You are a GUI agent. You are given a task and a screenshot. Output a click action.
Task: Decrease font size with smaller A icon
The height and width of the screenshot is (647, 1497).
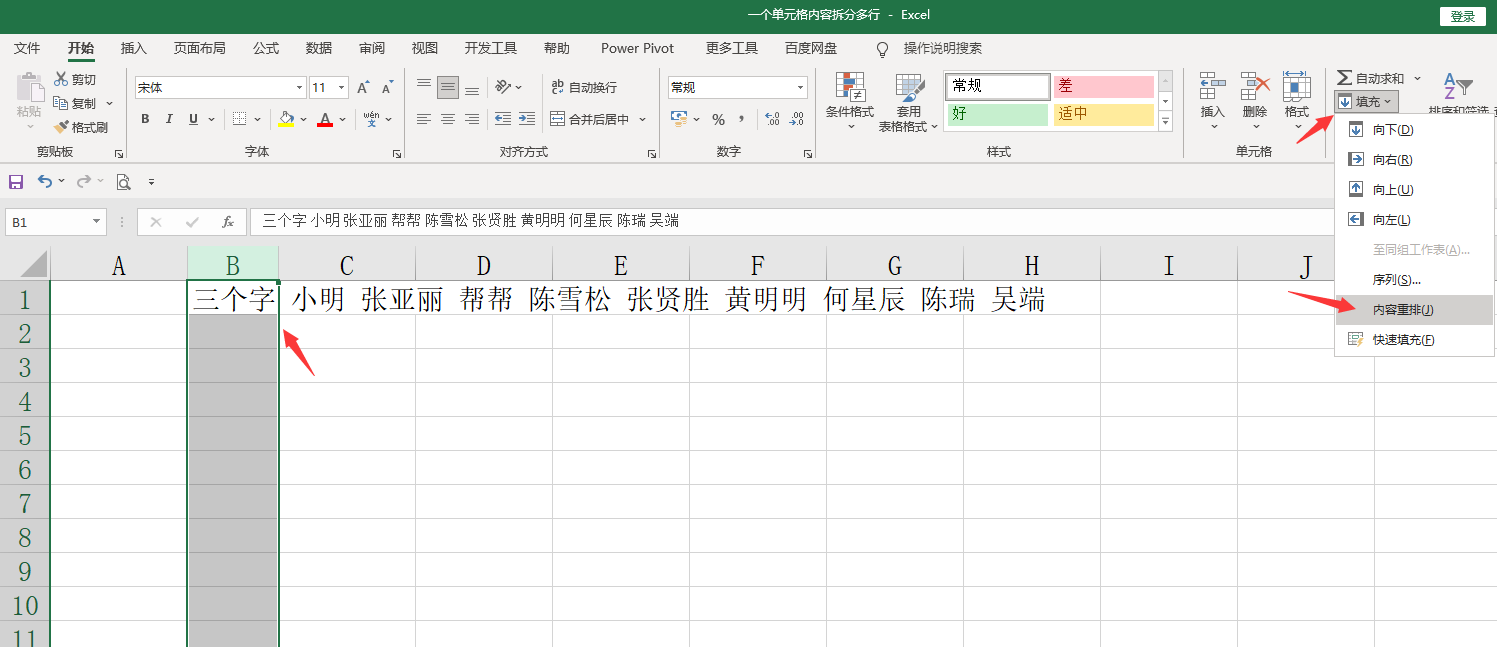click(x=387, y=88)
